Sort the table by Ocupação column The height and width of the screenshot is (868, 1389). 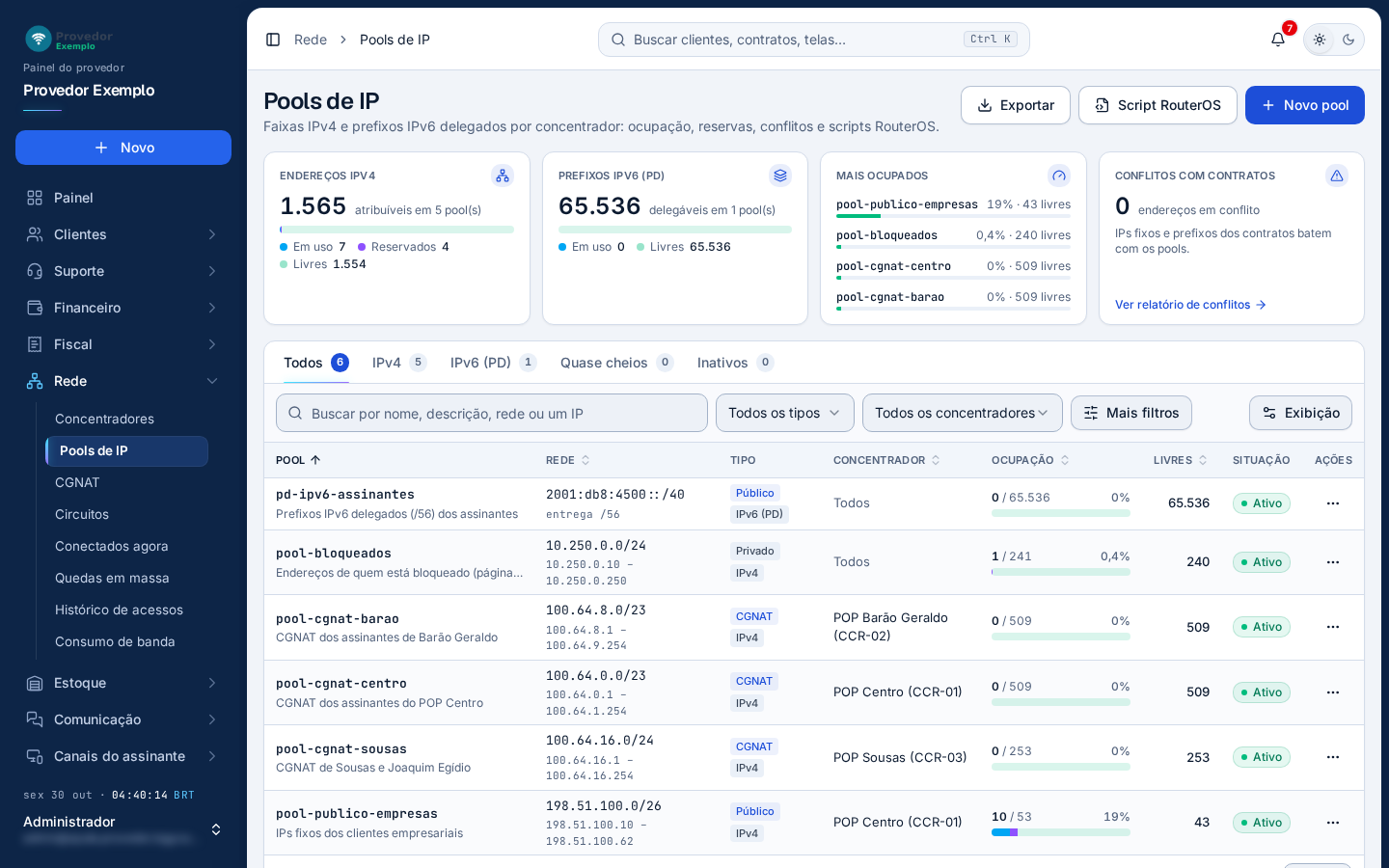click(x=1030, y=460)
